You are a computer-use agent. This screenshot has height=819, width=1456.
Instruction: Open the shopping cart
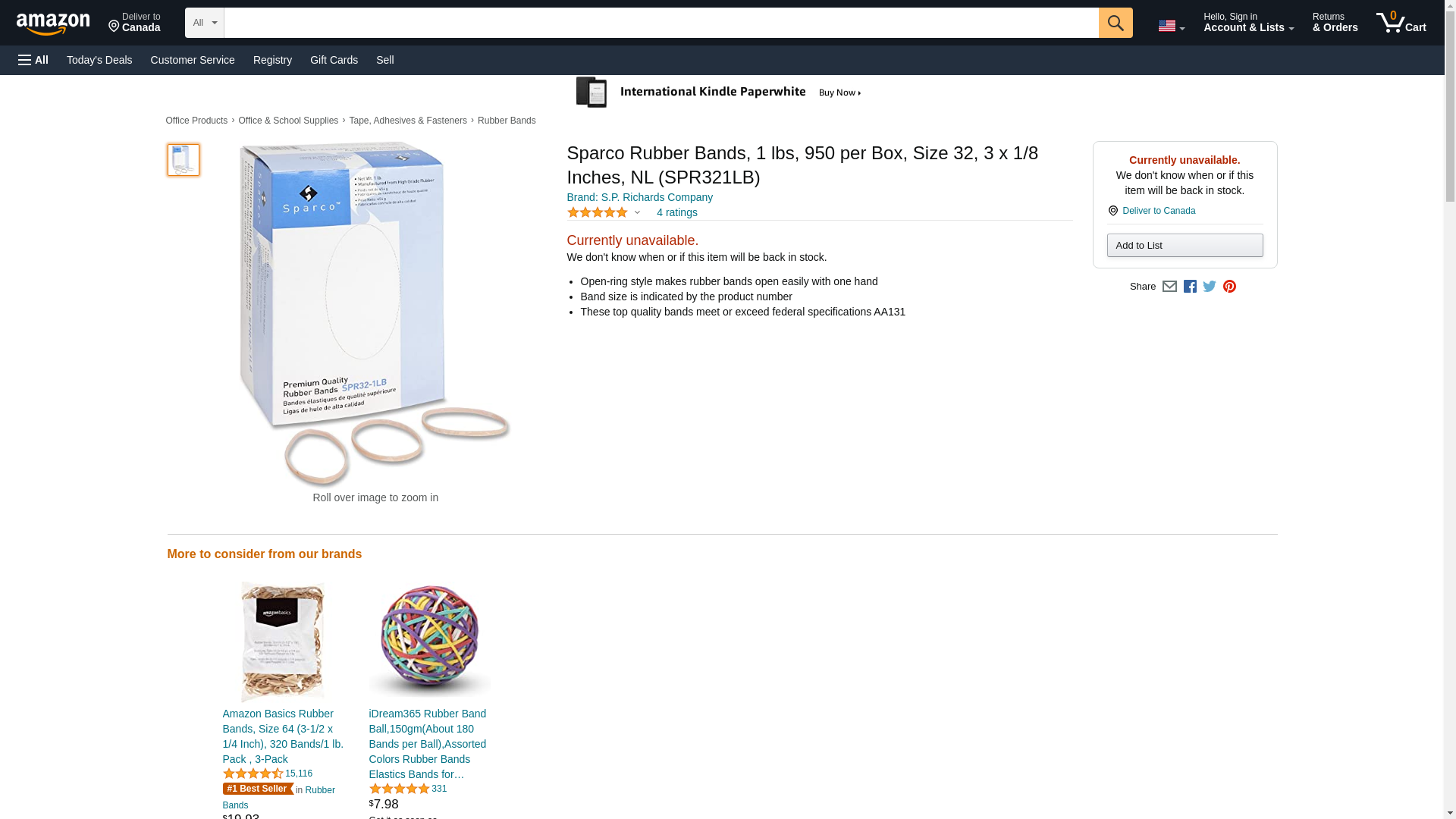(1401, 23)
